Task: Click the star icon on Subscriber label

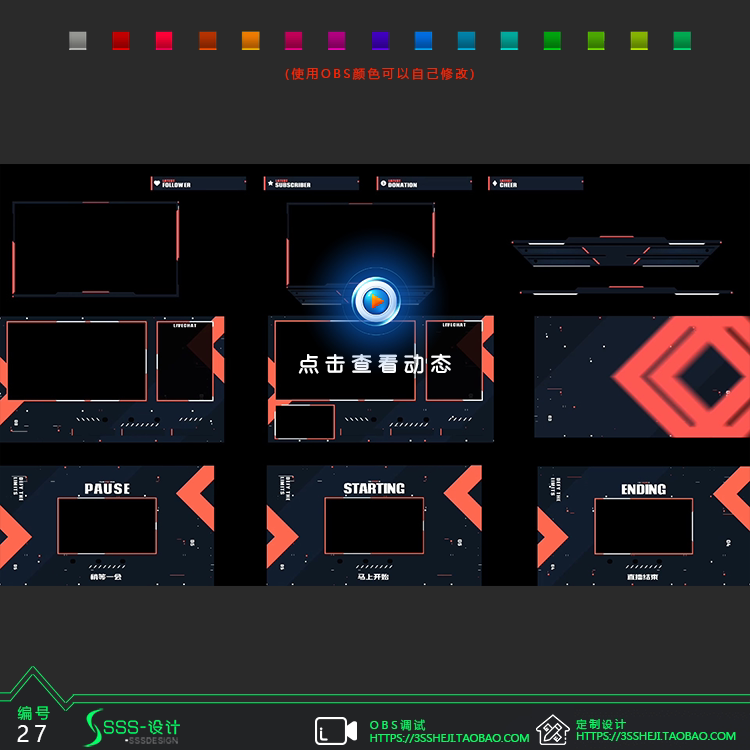Action: tap(270, 183)
